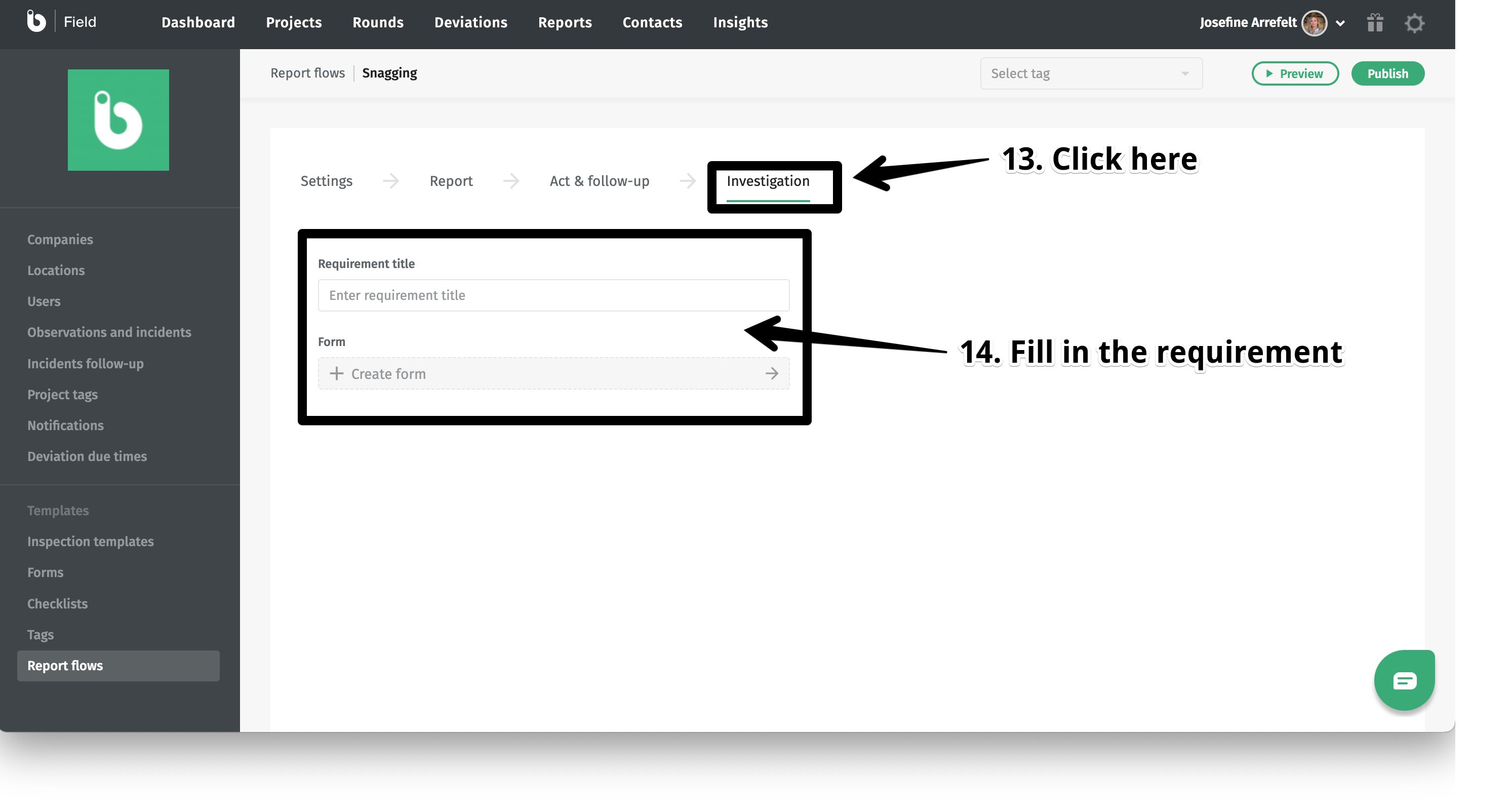Expand the user account chevron

pos(1341,23)
